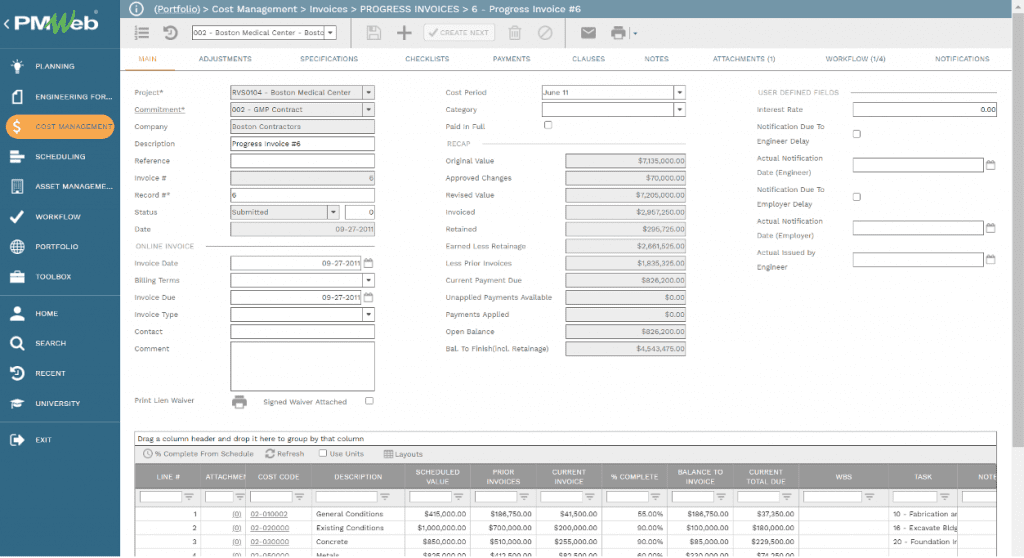The image size is (1024, 558).
Task: Email the invoice with envelope icon
Action: pyautogui.click(x=588, y=33)
